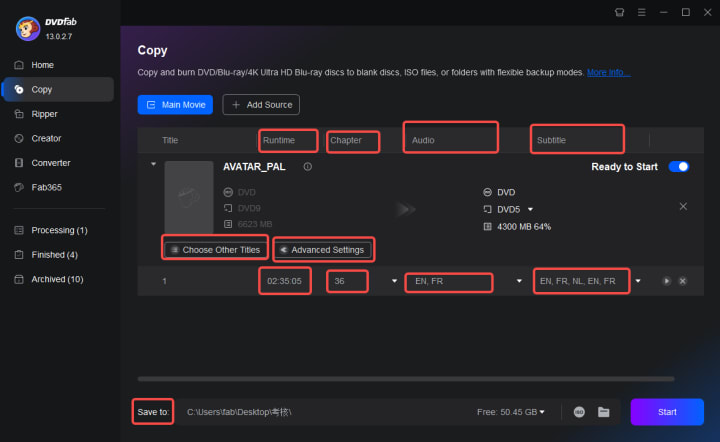
Task: Click the chapter count 36
Action: pyautogui.click(x=339, y=281)
